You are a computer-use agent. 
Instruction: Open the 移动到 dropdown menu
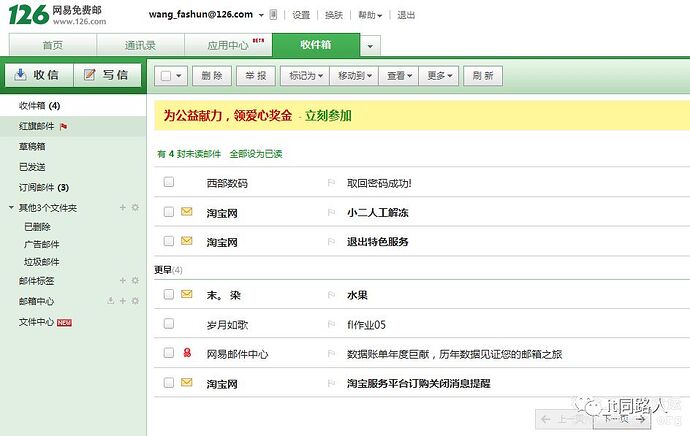pyautogui.click(x=354, y=75)
